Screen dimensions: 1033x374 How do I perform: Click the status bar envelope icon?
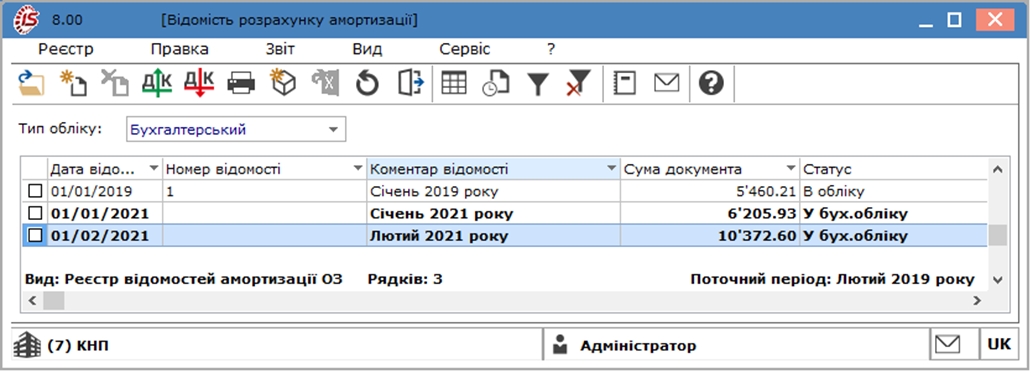point(948,344)
